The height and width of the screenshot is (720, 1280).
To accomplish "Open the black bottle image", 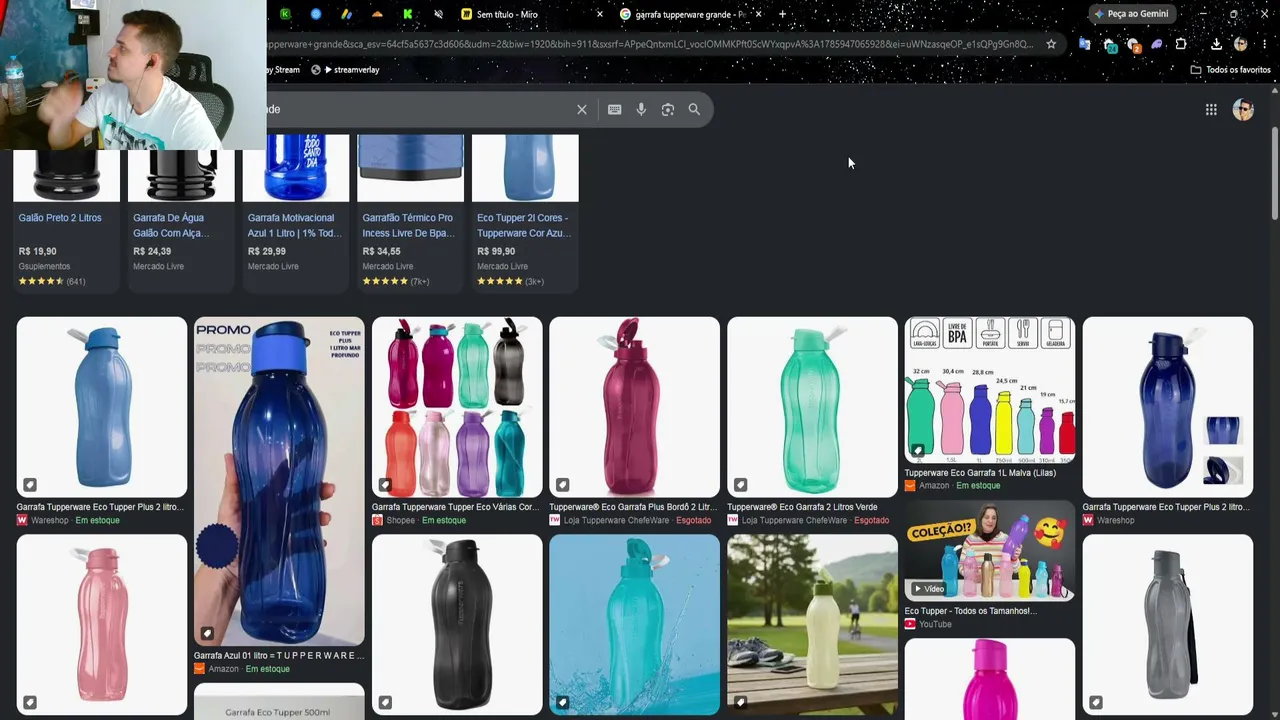I will [457, 625].
